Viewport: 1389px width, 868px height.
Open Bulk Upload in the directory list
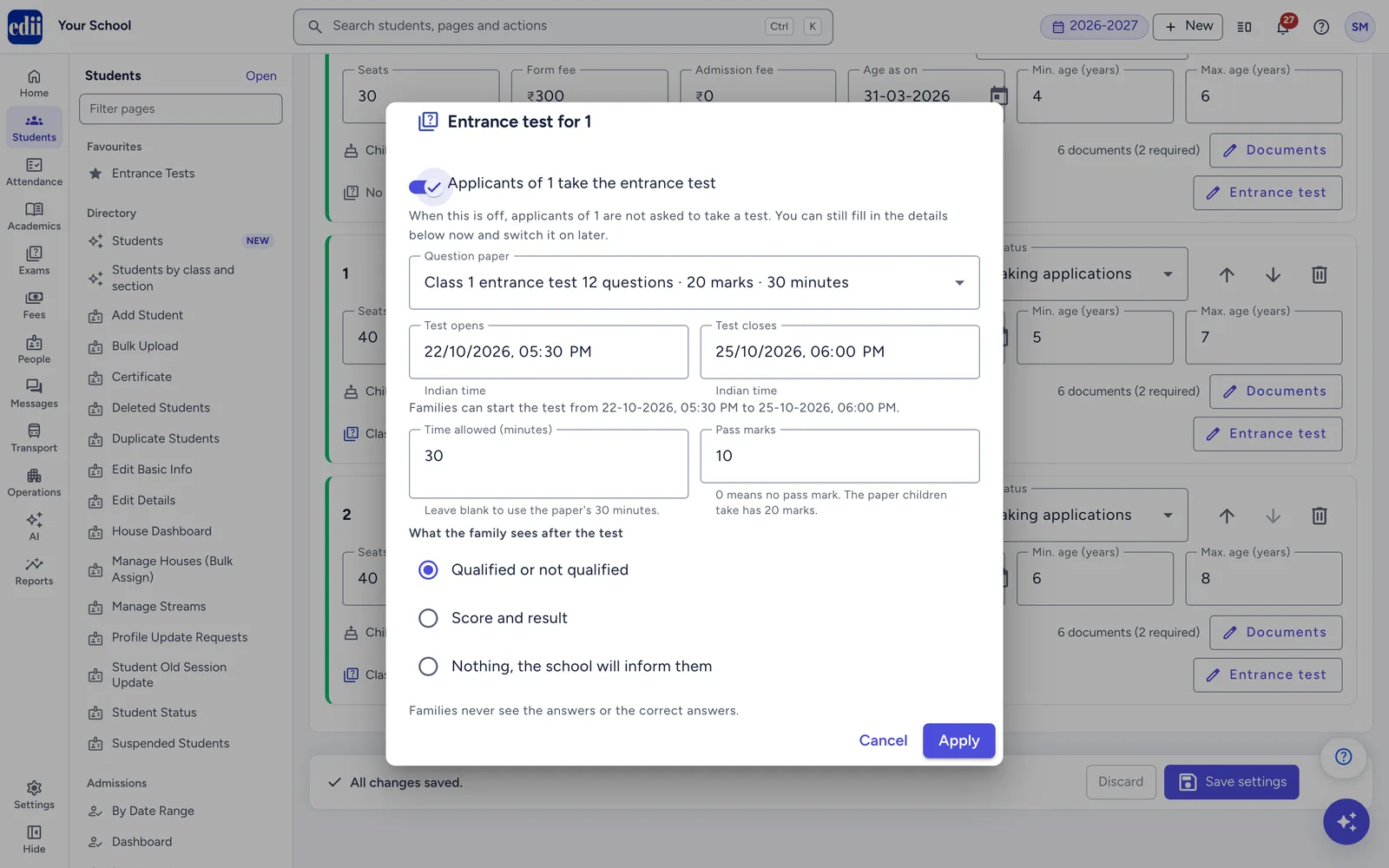[x=145, y=346]
